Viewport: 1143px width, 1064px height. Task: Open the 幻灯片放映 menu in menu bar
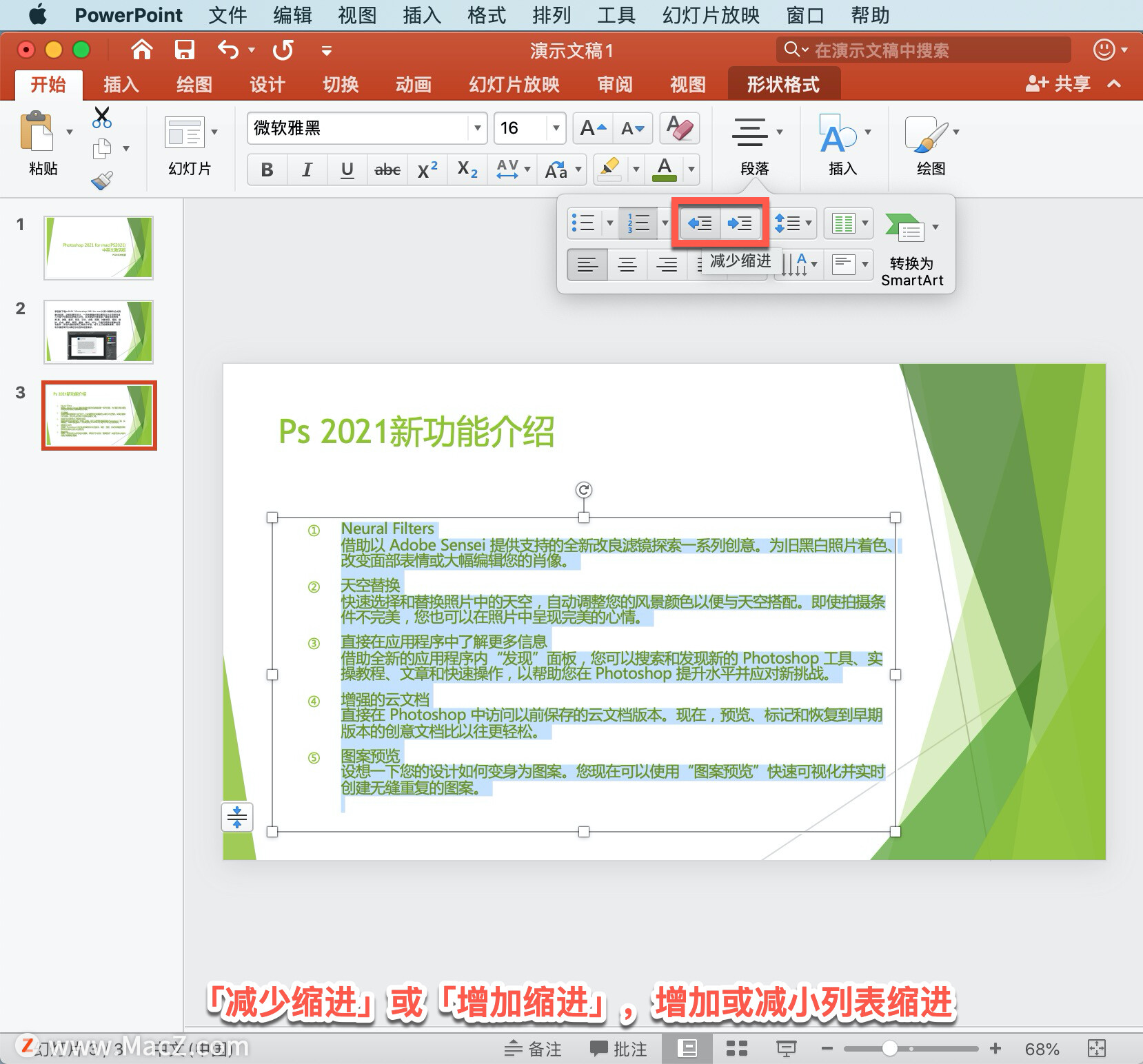(711, 15)
